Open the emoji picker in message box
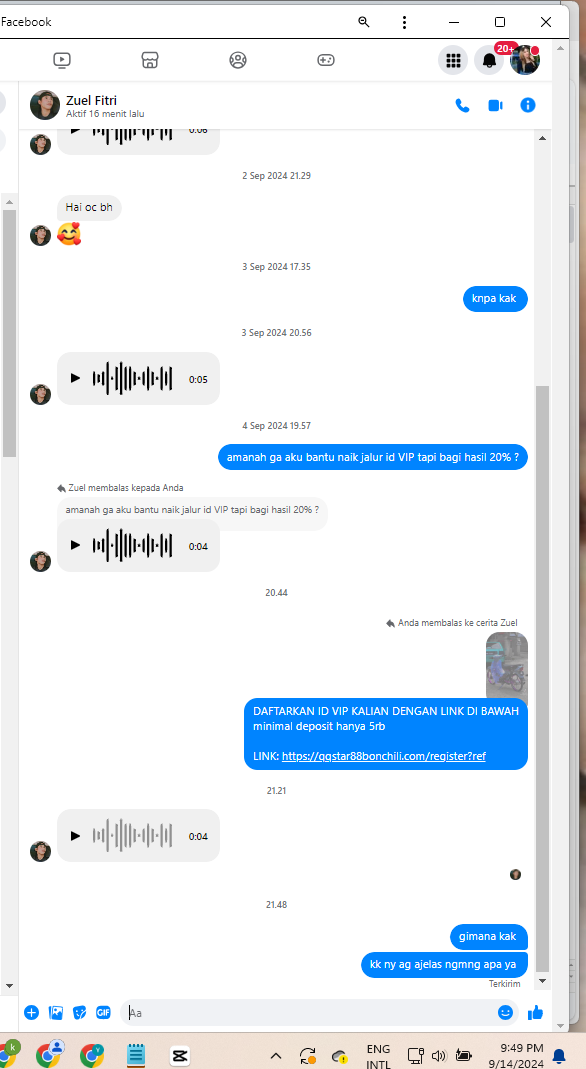 click(505, 1012)
